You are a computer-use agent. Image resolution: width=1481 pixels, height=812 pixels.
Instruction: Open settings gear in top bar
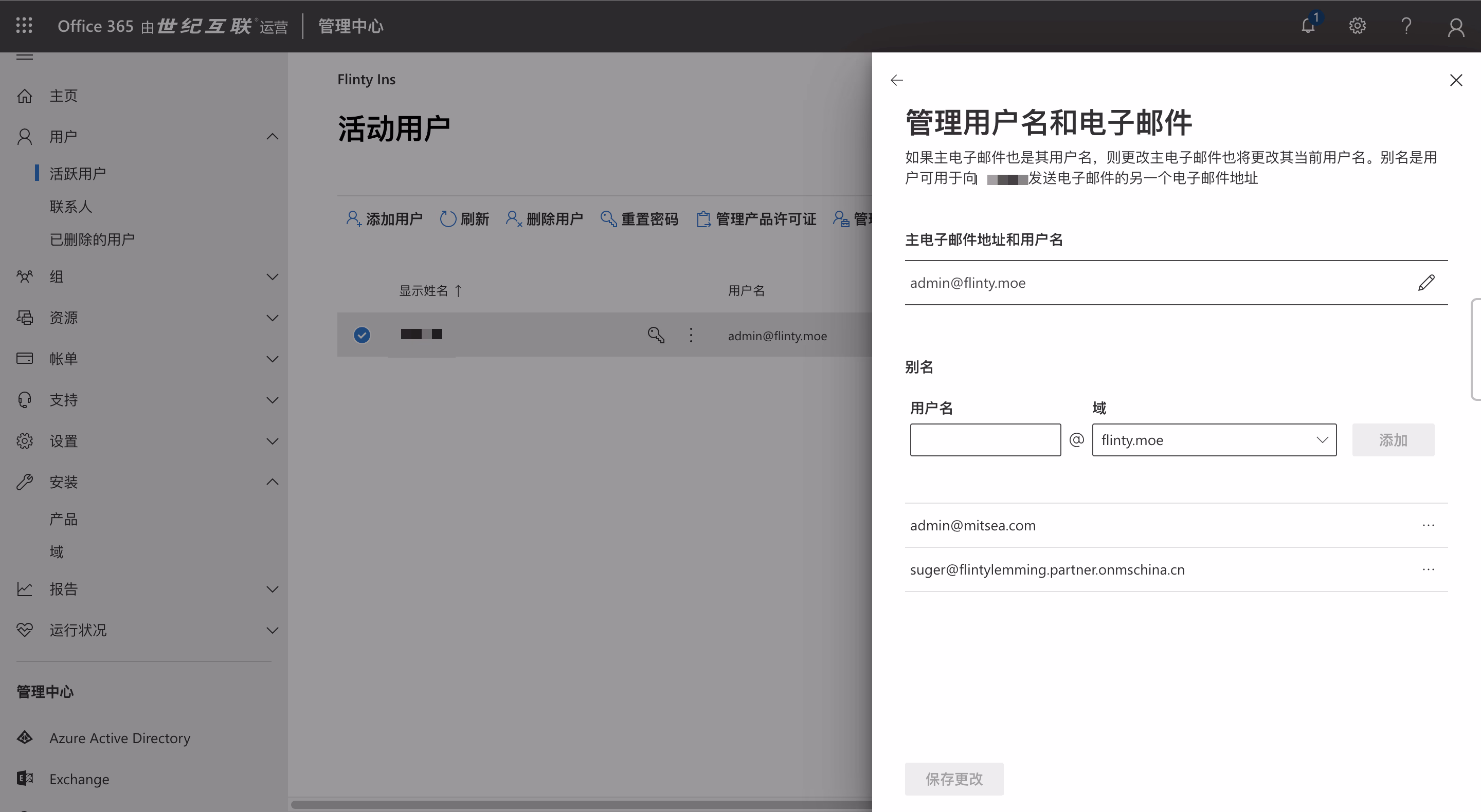(1358, 26)
